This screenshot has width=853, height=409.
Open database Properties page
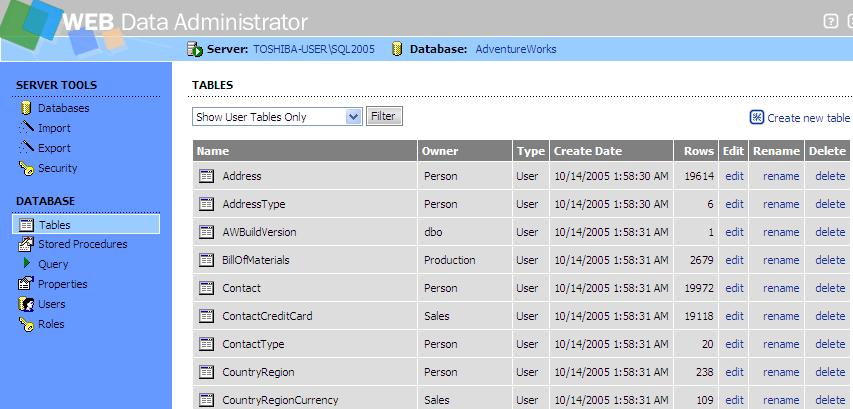[x=63, y=284]
